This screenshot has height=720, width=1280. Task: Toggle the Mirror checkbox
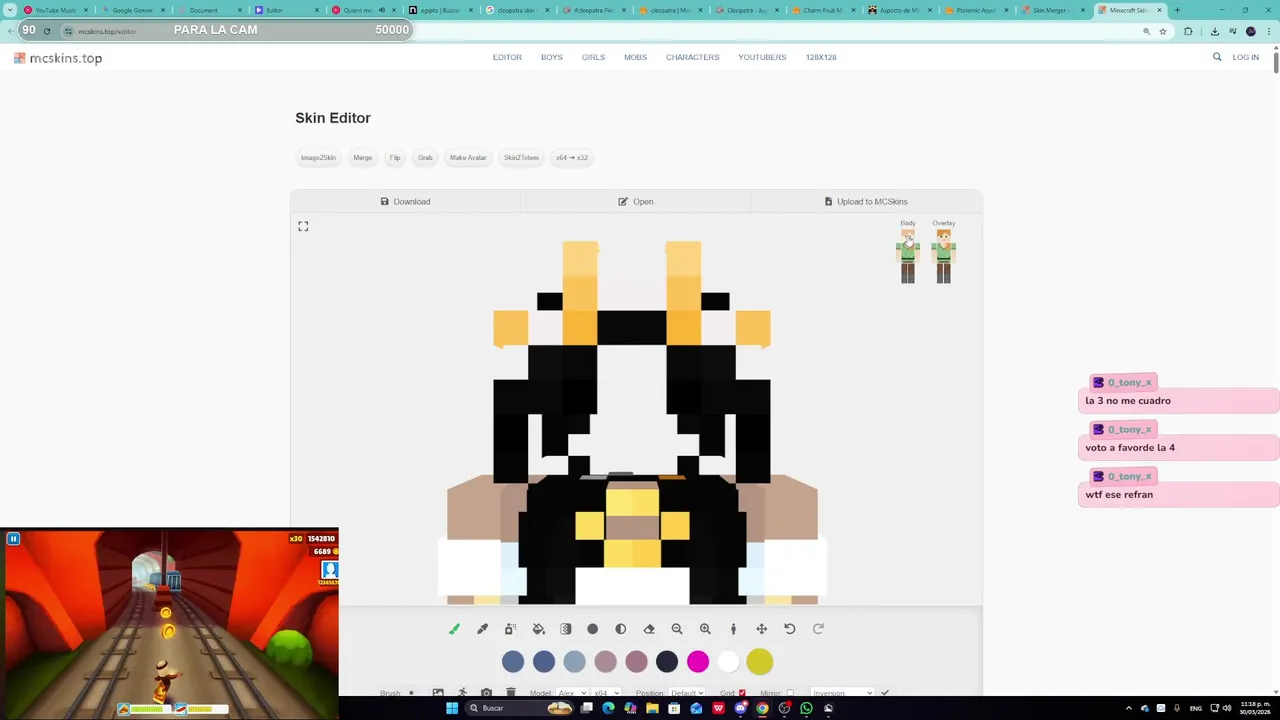(790, 693)
